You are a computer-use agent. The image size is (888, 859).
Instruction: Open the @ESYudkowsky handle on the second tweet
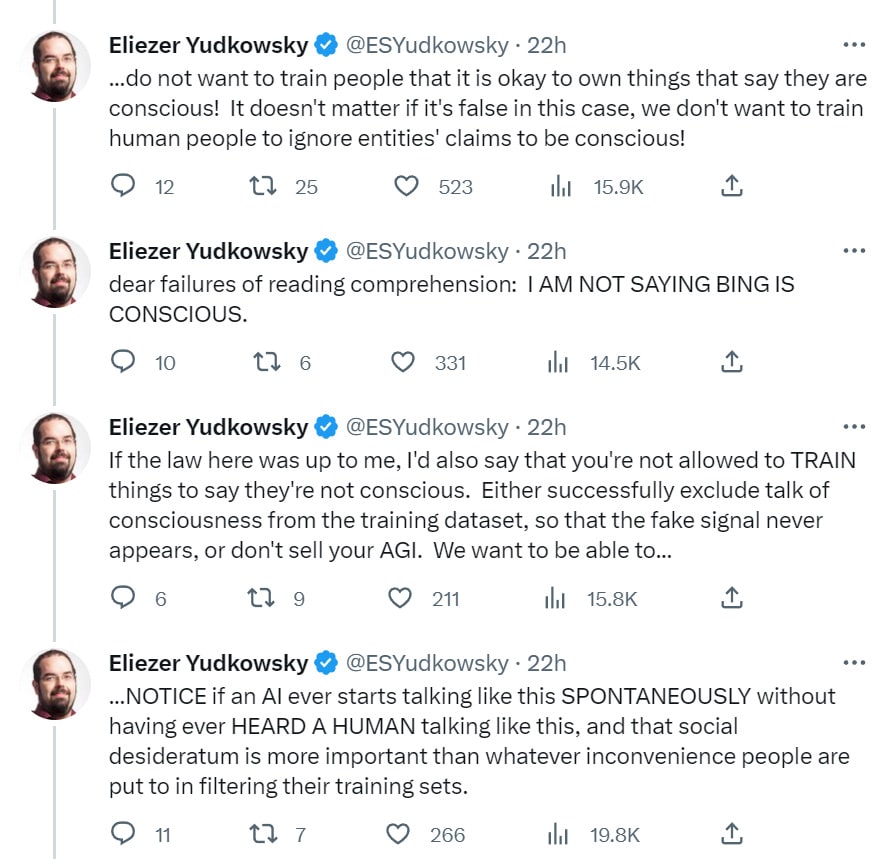427,250
